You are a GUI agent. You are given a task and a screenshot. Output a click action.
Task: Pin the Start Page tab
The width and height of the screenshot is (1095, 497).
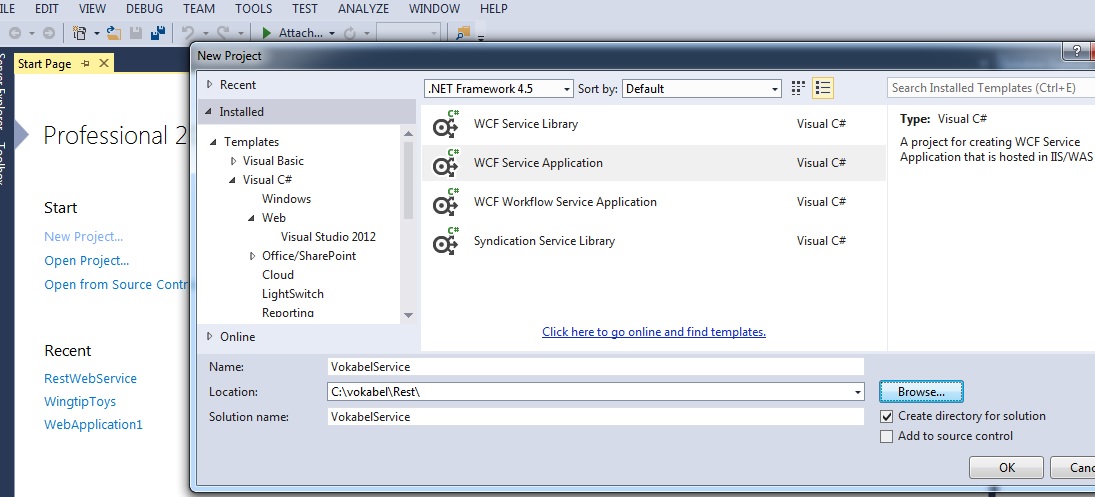pyautogui.click(x=86, y=64)
